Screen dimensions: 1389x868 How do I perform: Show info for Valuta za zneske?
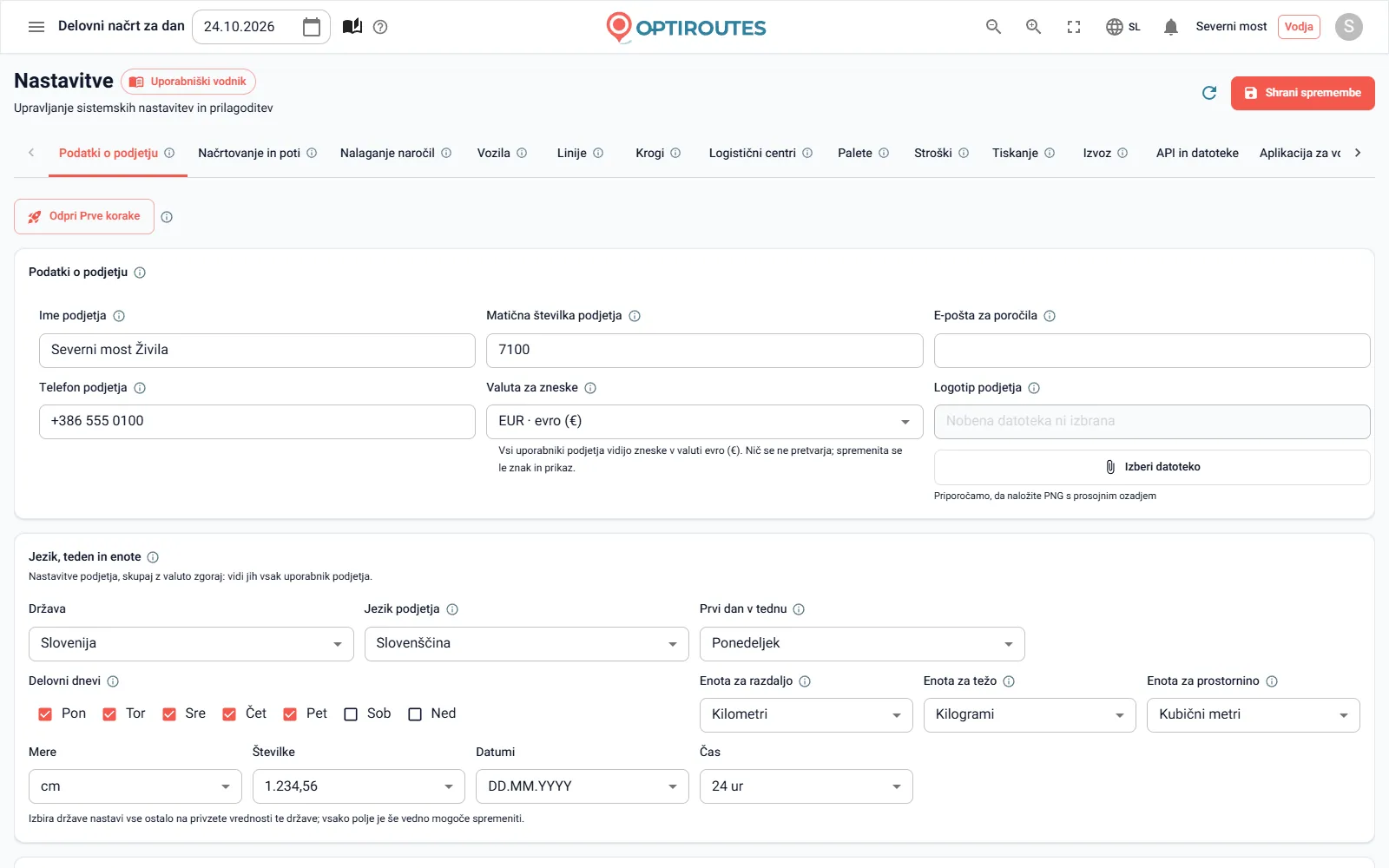[590, 388]
